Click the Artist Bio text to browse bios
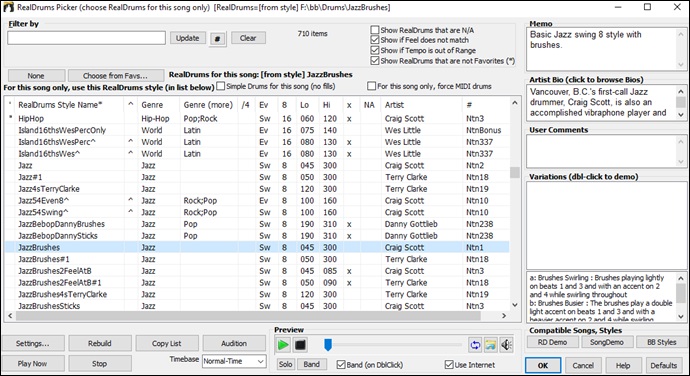 click(602, 103)
